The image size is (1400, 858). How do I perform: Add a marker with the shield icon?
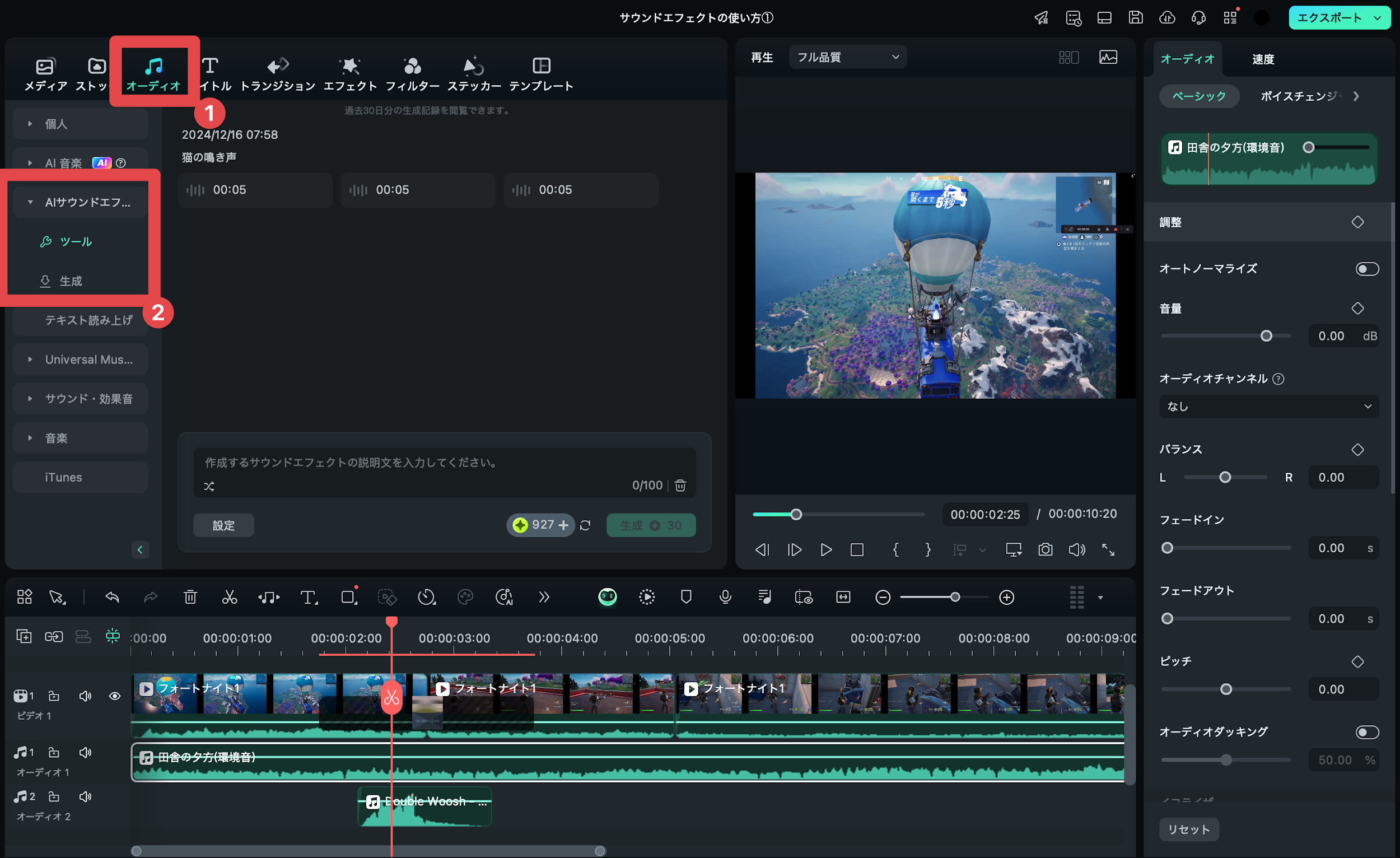686,597
